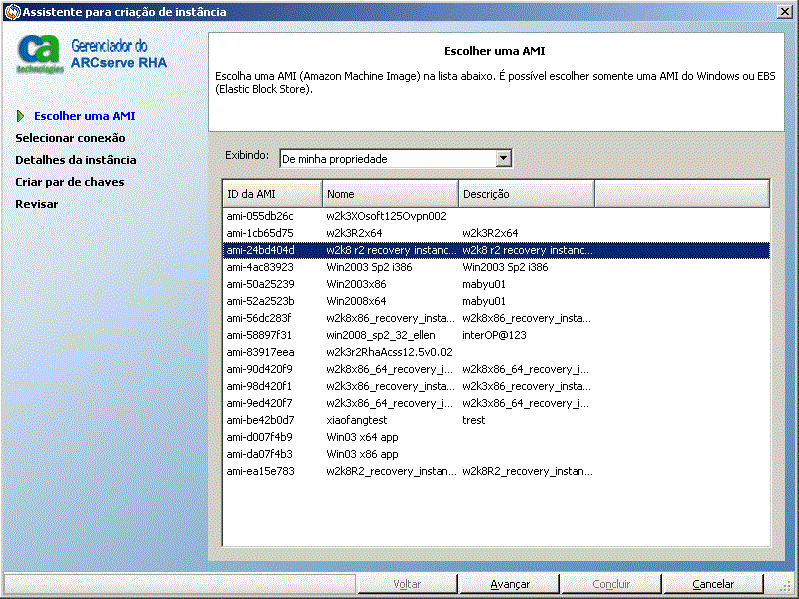Select the Detalhes da instância step
The height and width of the screenshot is (599, 799).
[x=76, y=160]
